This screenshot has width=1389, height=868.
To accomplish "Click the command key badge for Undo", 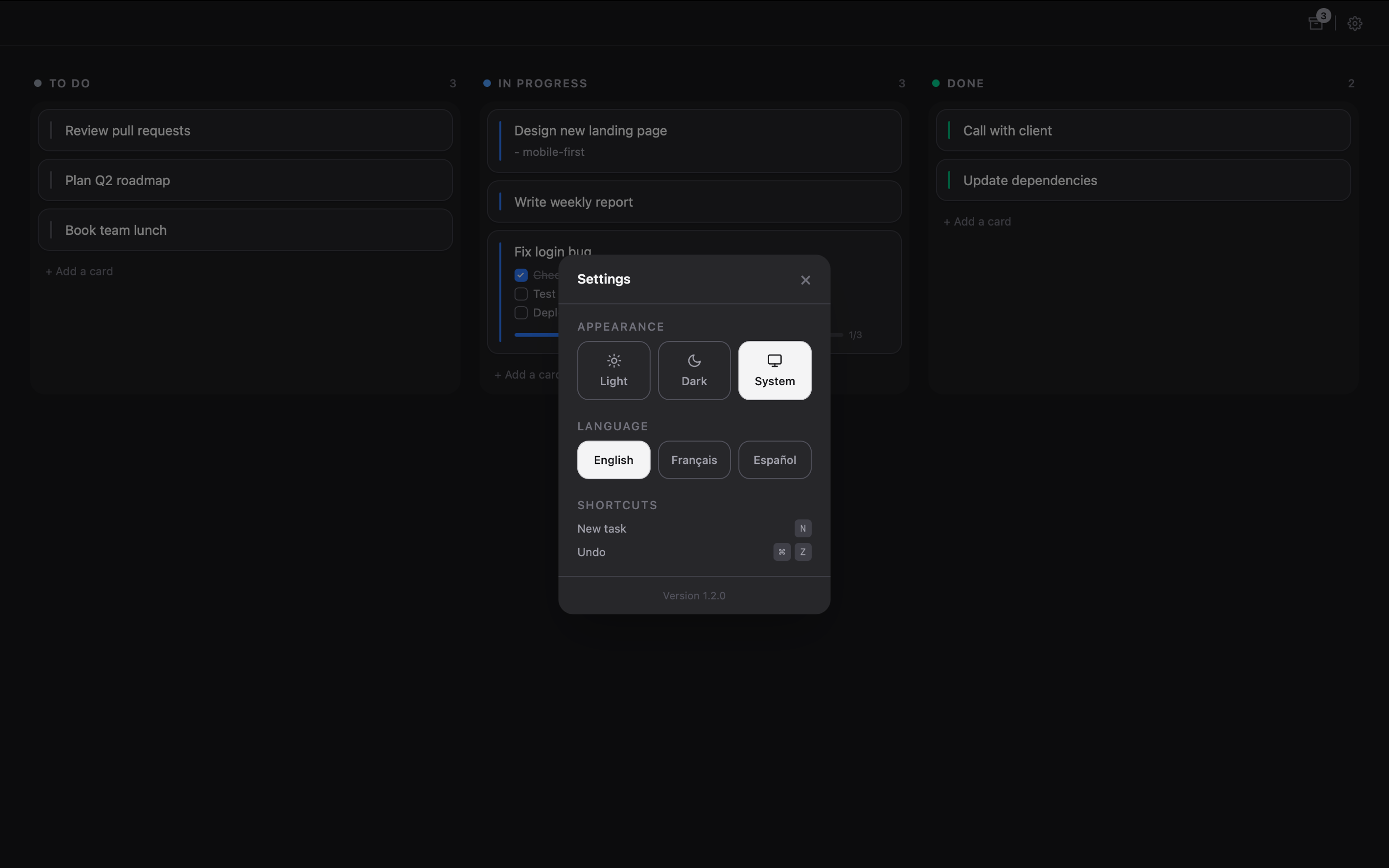I will click(782, 552).
